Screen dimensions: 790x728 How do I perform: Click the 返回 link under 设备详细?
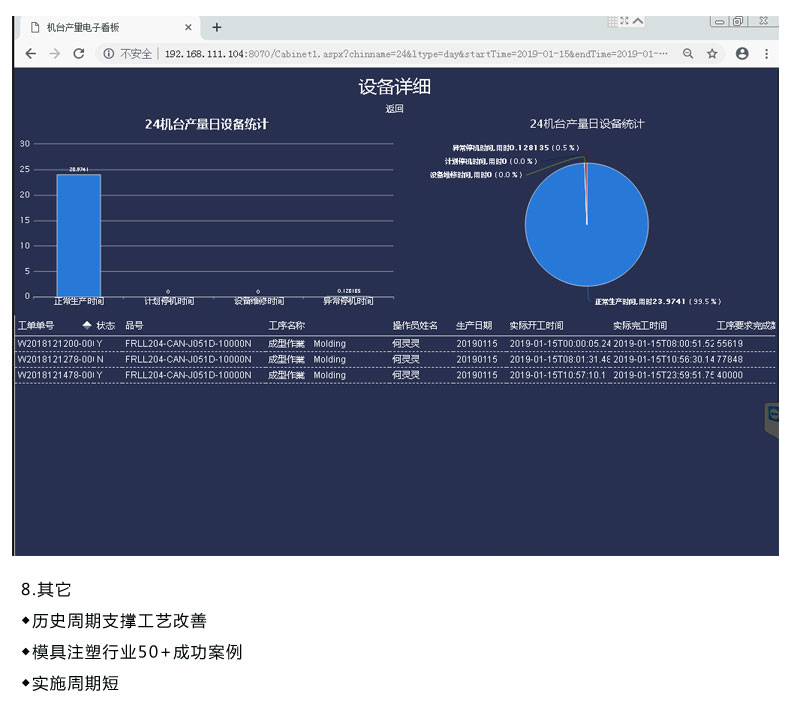click(395, 109)
